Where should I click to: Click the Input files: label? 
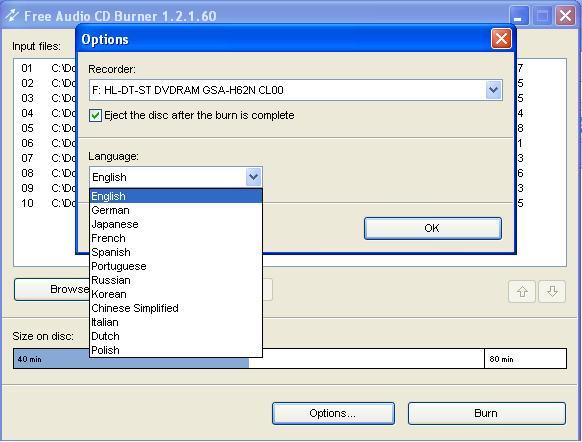36,46
